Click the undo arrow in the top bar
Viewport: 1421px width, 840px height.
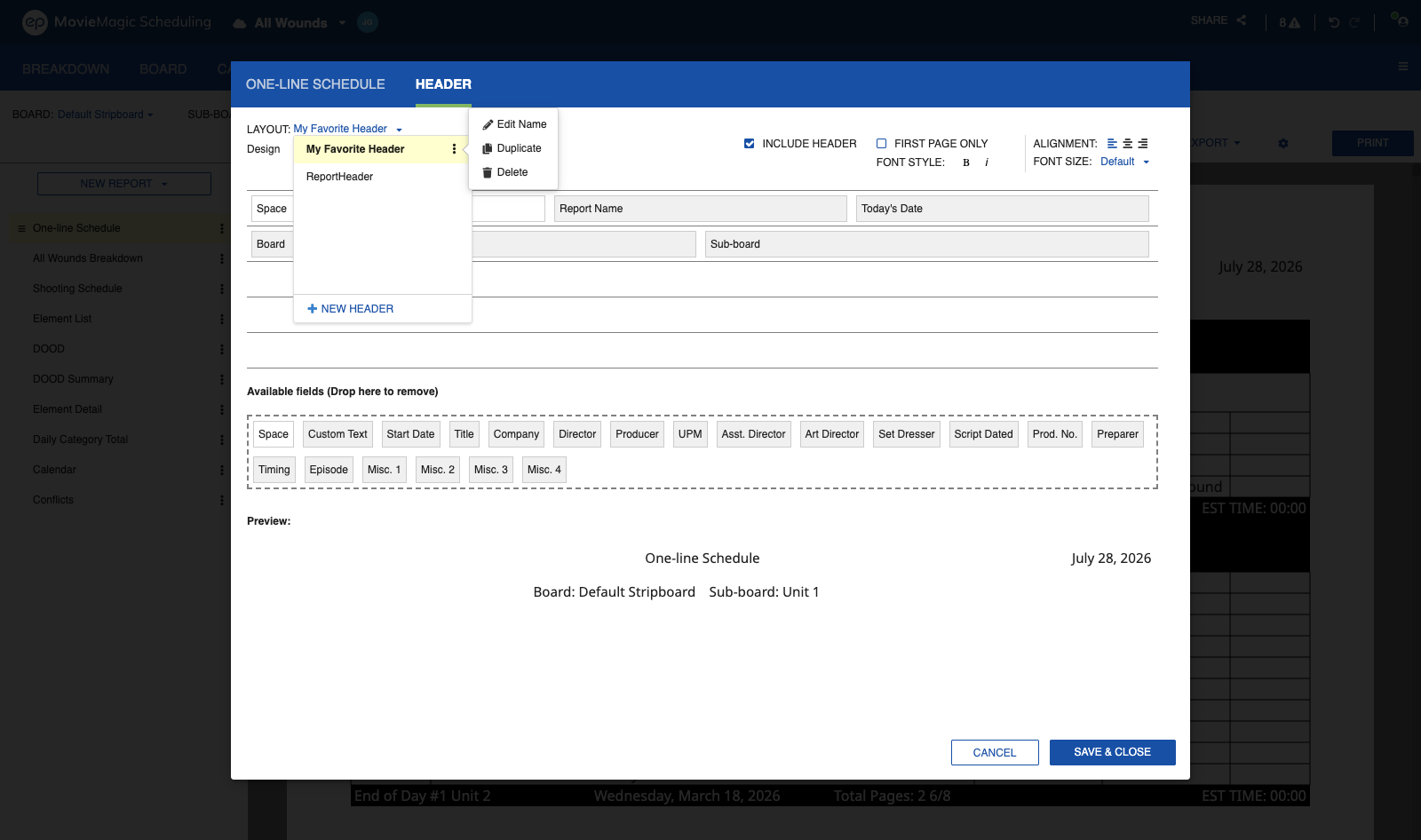pos(1334,23)
